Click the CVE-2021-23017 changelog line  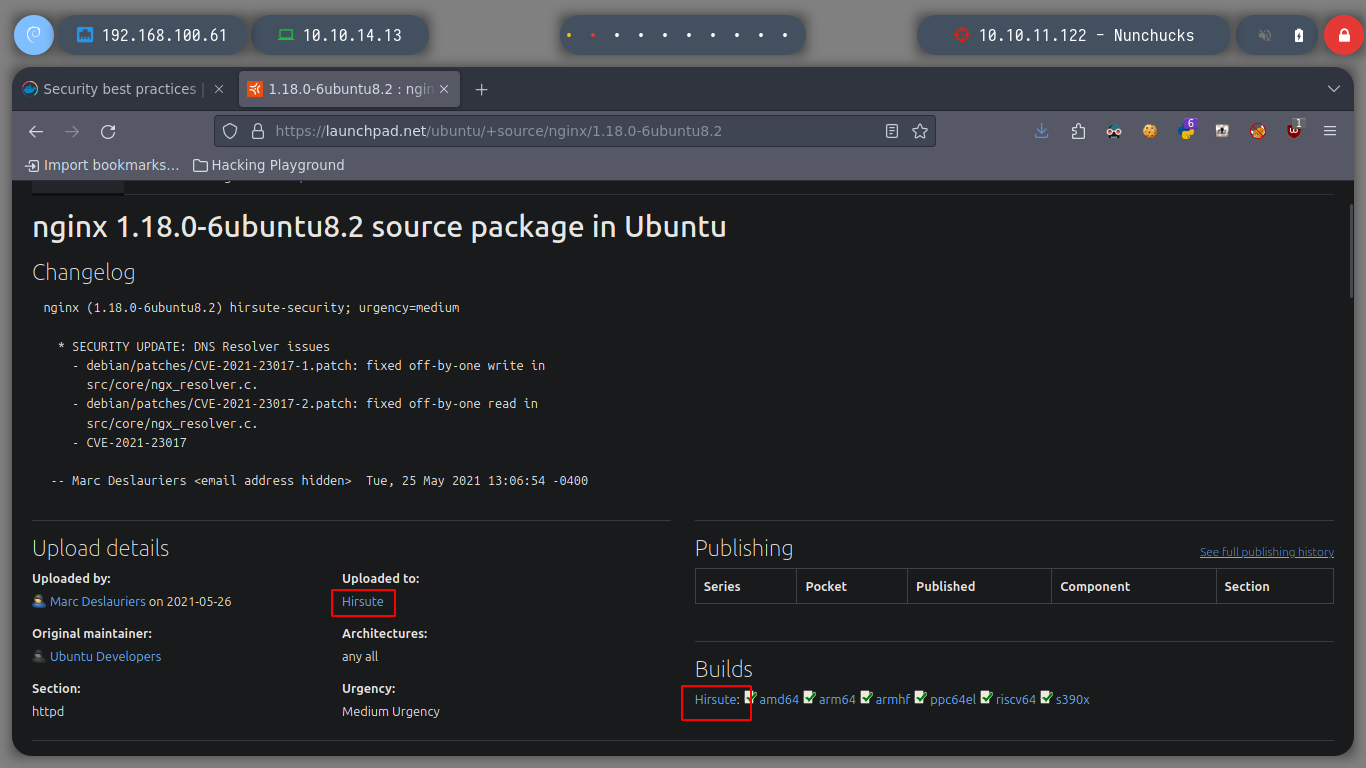pyautogui.click(x=129, y=443)
